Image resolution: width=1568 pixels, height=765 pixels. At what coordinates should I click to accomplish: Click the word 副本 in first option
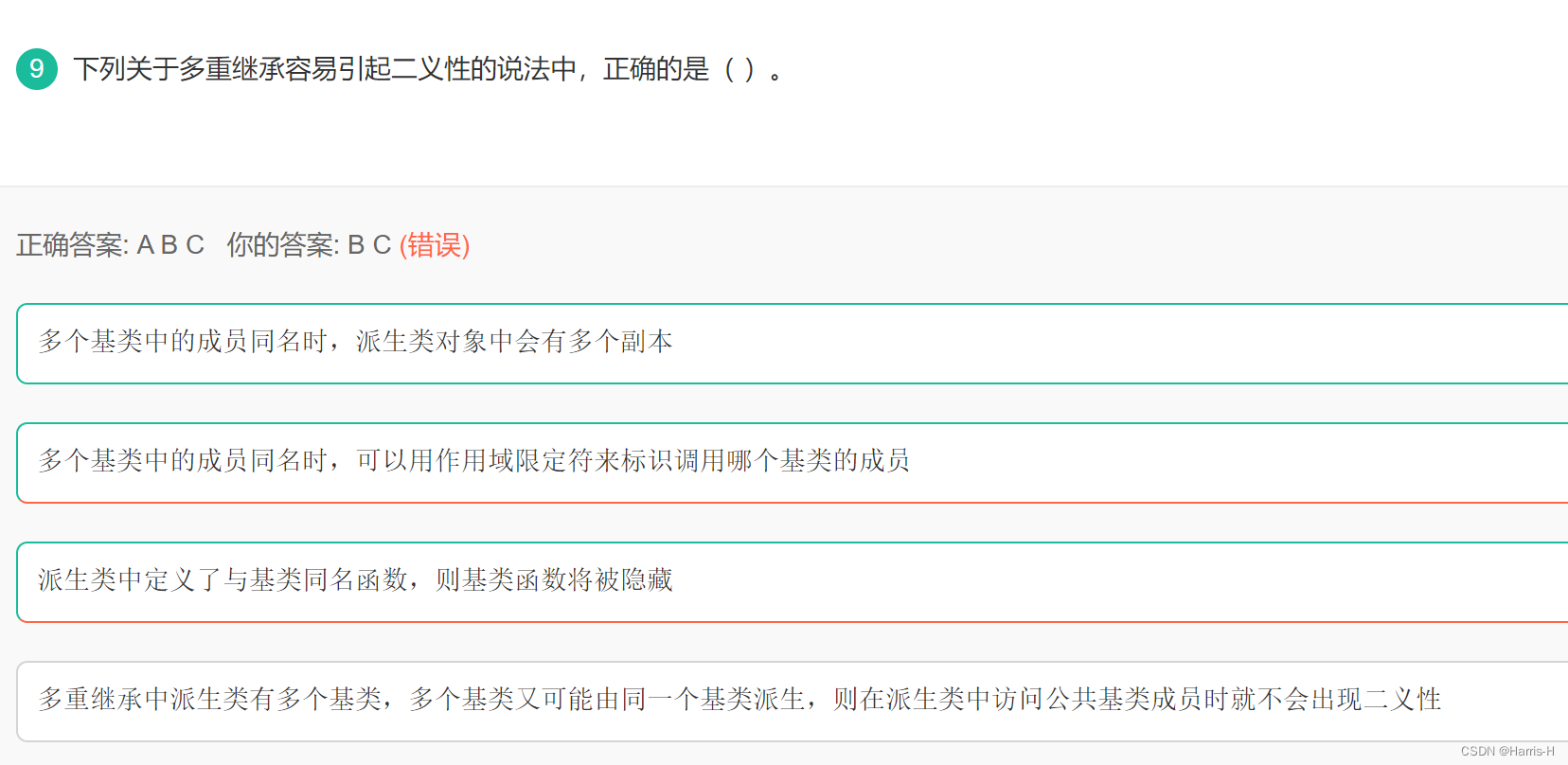coord(647,342)
